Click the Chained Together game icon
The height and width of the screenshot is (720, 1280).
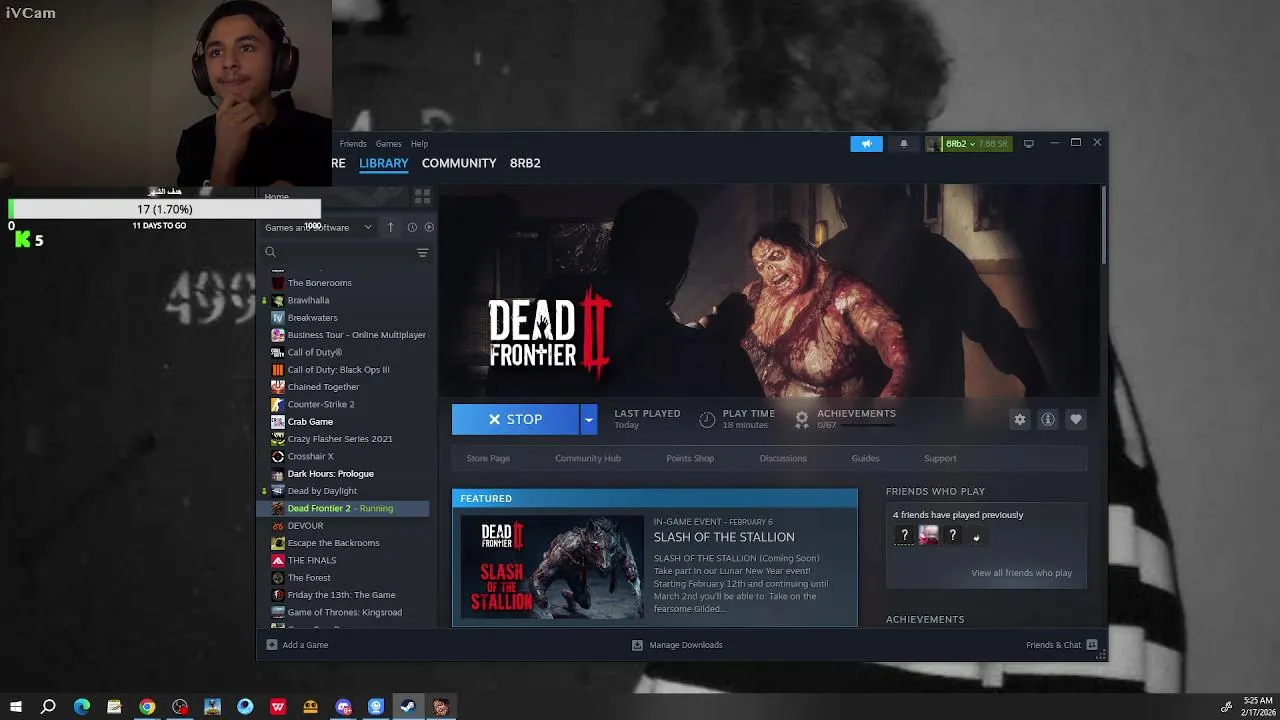[x=278, y=387]
